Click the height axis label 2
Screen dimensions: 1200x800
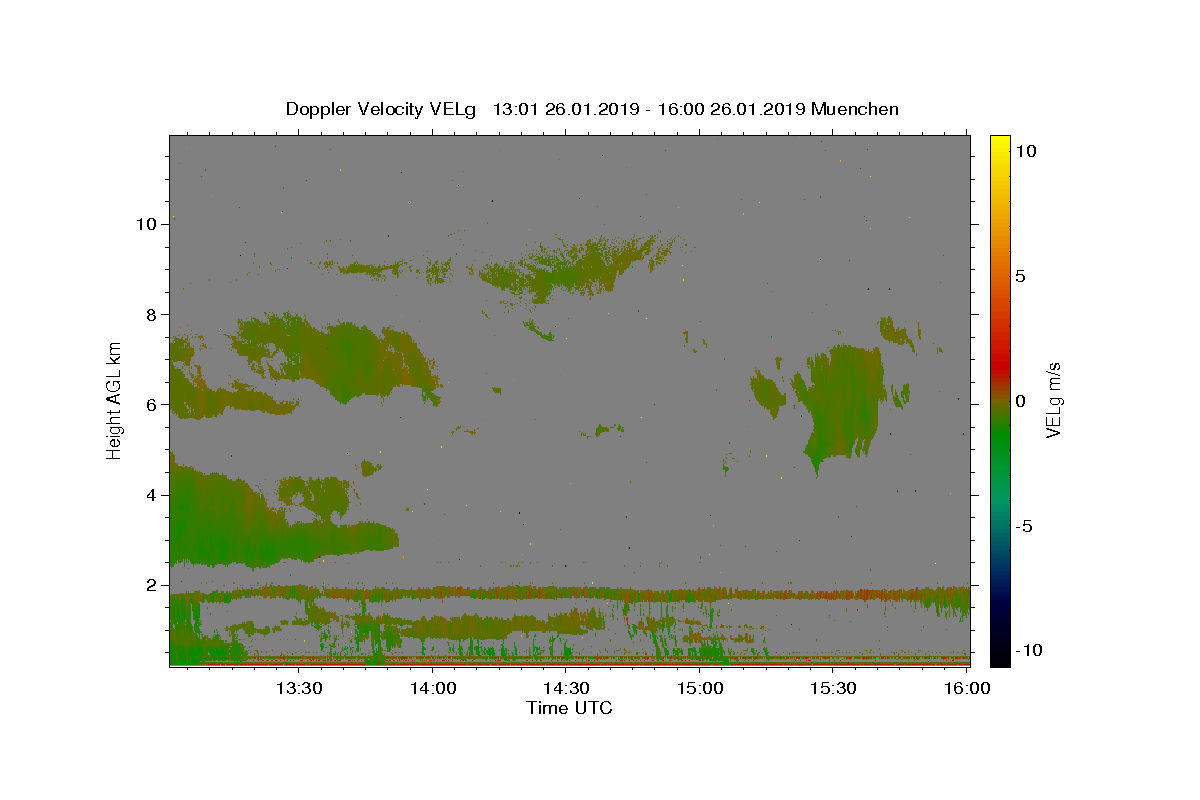(x=151, y=585)
